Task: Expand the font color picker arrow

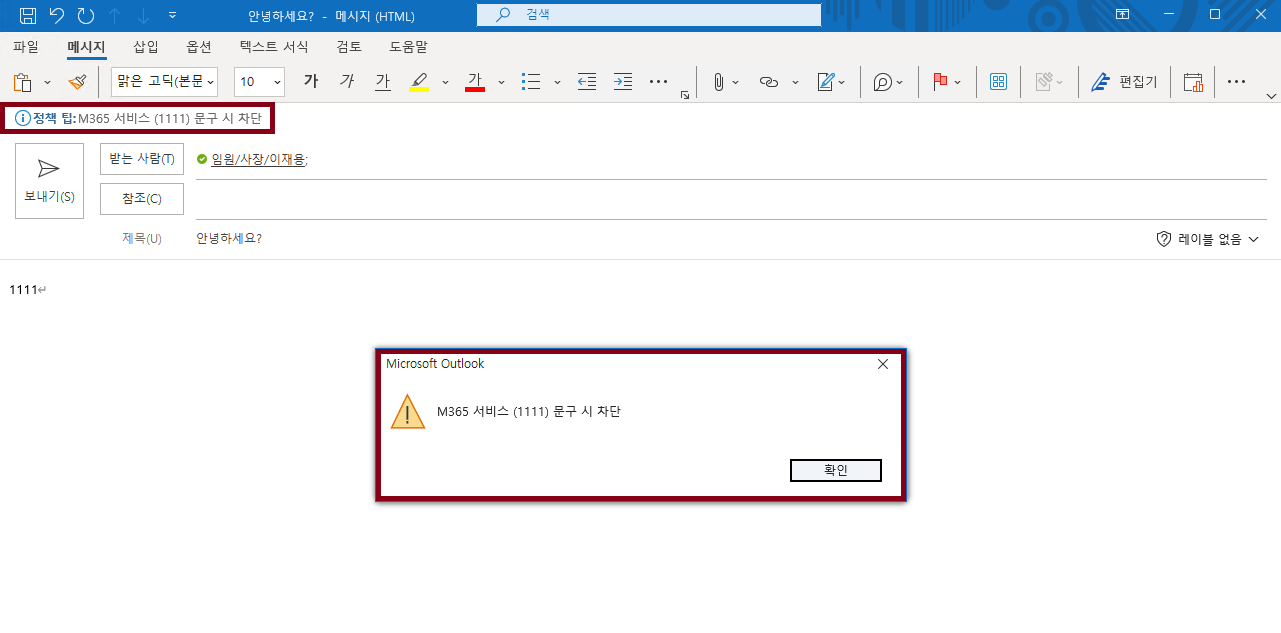Action: point(501,82)
